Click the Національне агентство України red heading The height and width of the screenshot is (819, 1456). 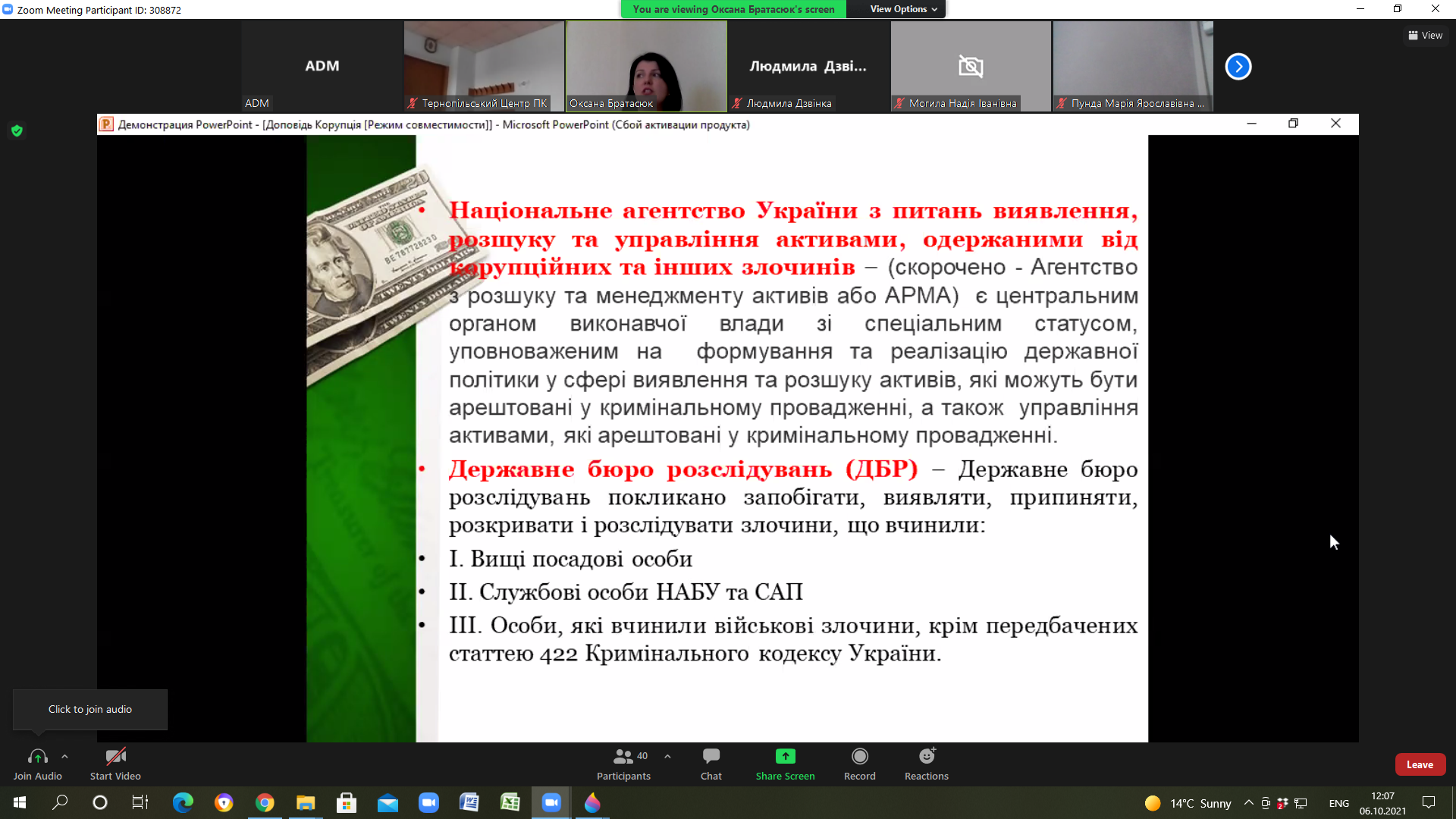793,238
